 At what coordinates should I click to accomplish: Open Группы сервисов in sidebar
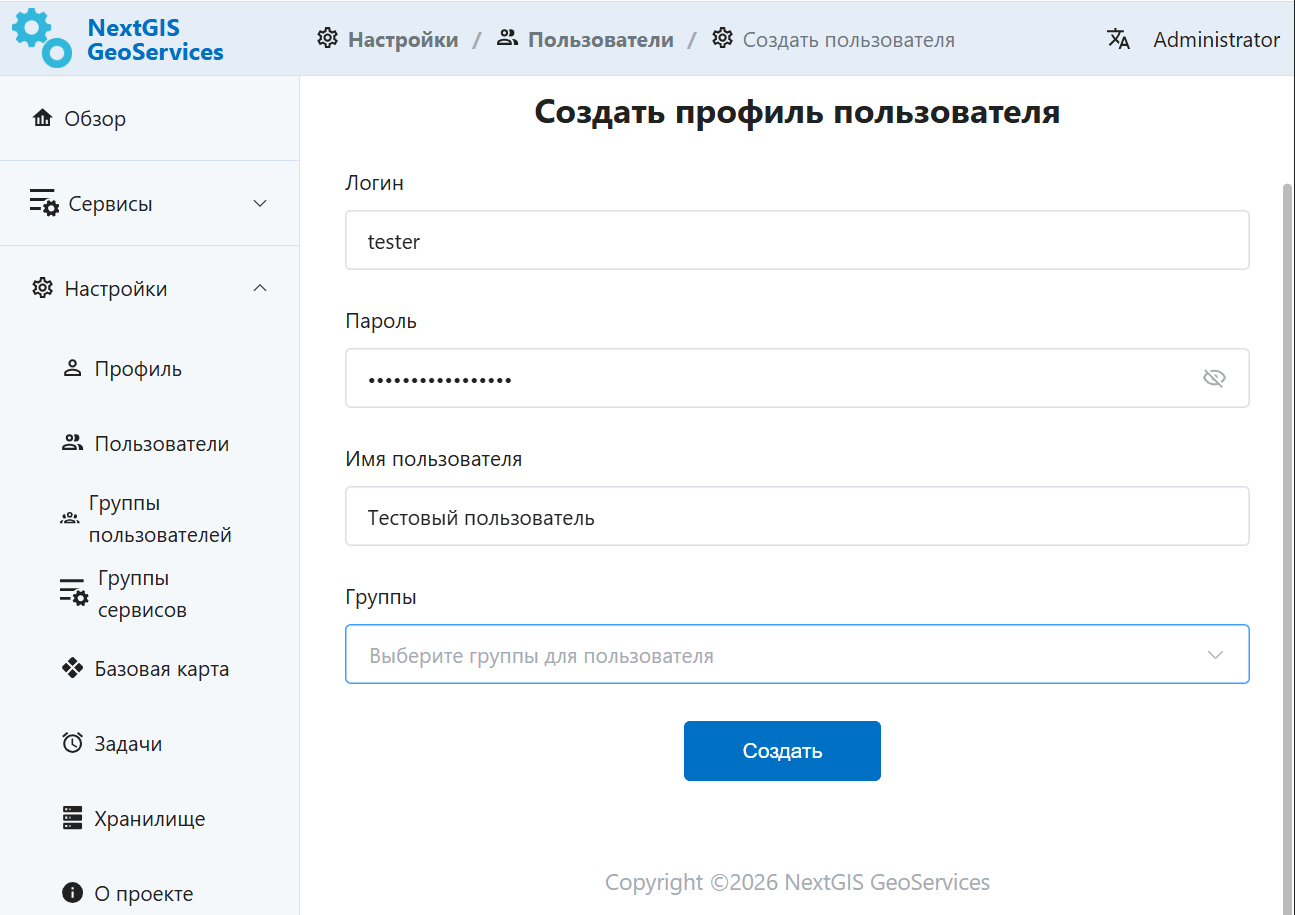(x=141, y=594)
